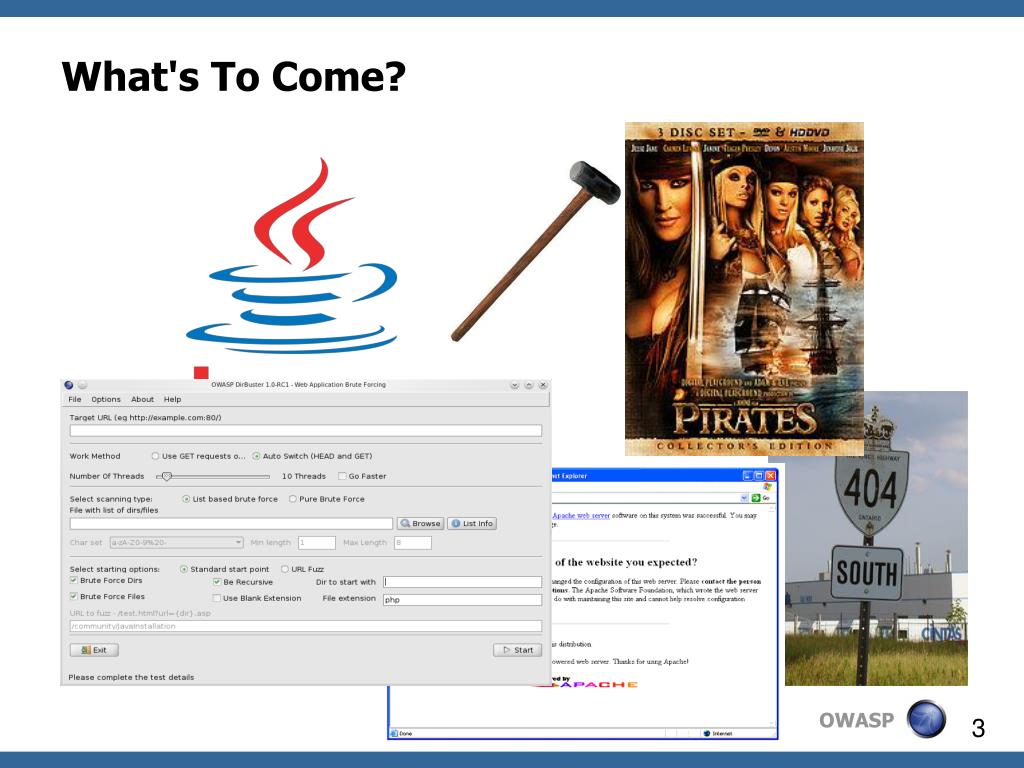Click the URL to fuzz input field
Viewport: 1024px width, 768px height.
pos(306,626)
